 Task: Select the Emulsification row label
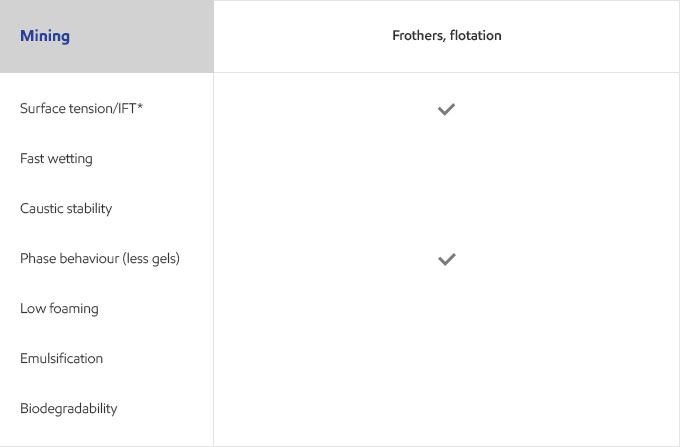click(61, 359)
